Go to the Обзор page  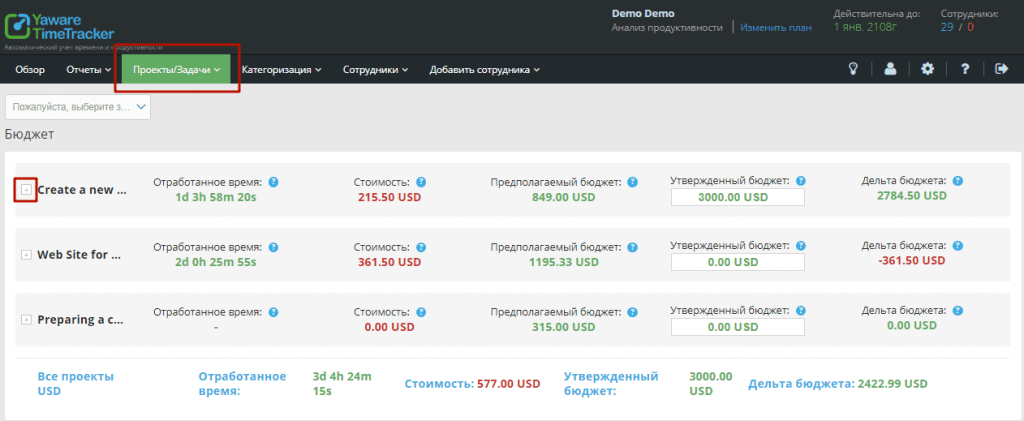30,70
